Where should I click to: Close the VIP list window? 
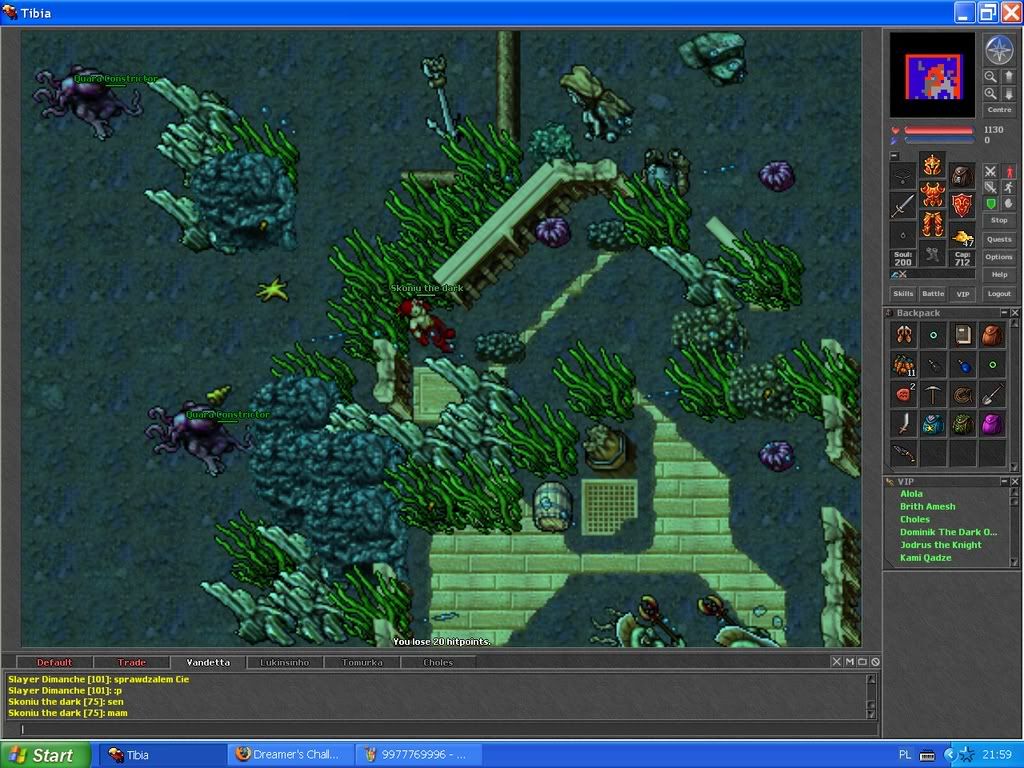[1015, 481]
